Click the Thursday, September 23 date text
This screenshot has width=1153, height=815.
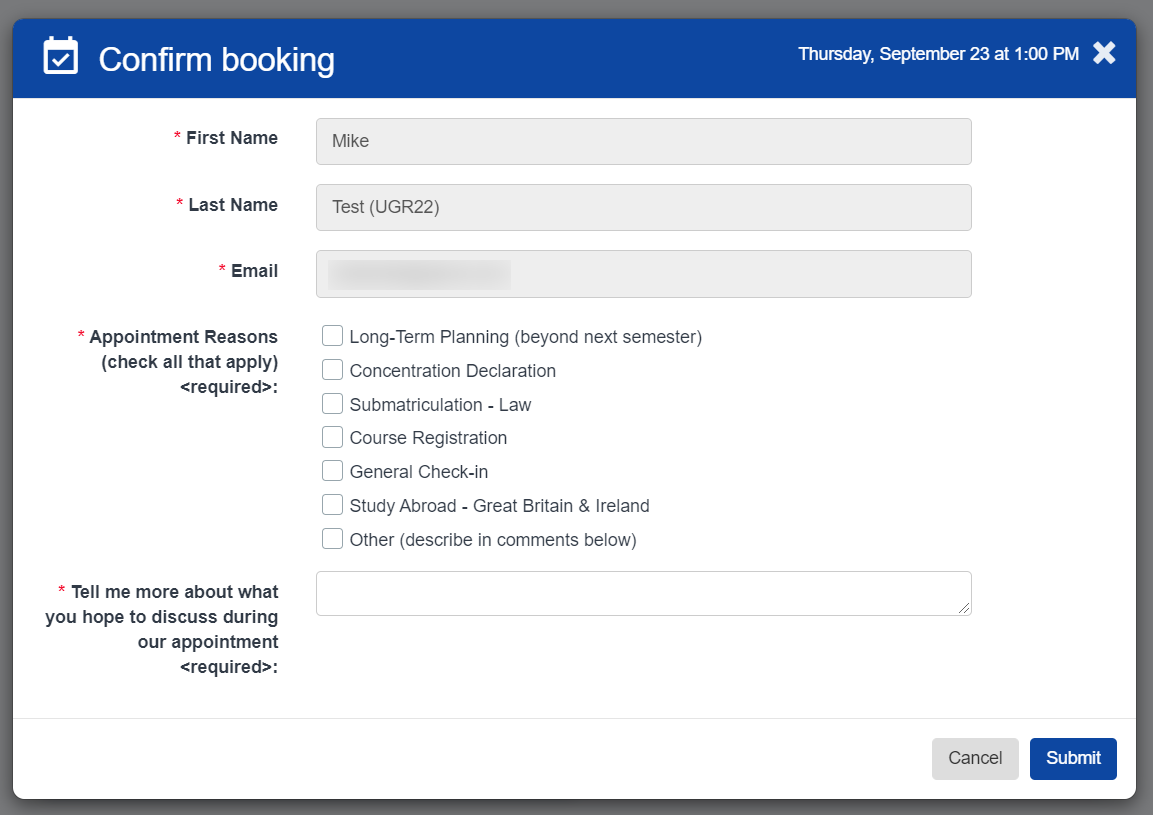[x=937, y=54]
